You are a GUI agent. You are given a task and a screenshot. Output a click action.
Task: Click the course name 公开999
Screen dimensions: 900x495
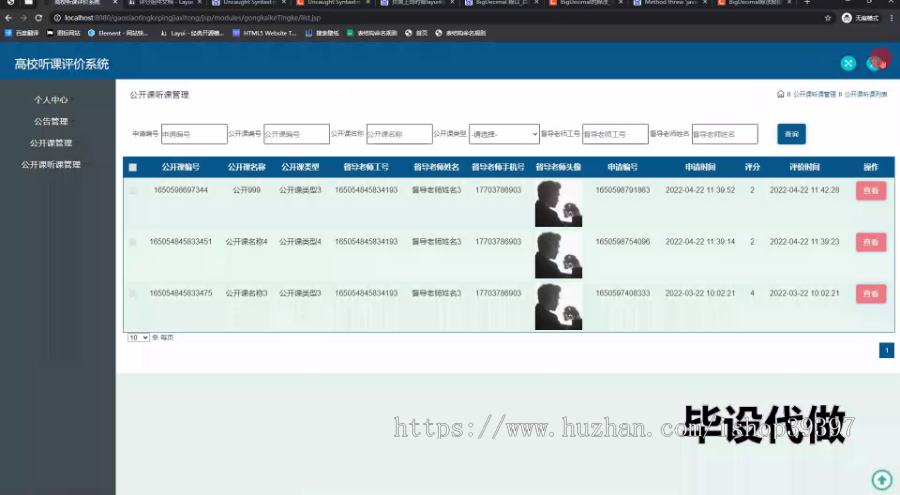pyautogui.click(x=246, y=190)
